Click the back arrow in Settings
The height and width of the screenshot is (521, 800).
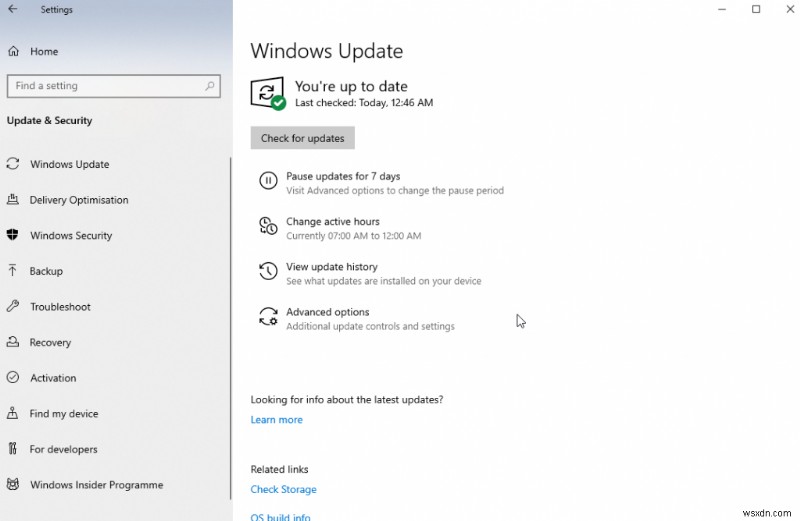click(x=12, y=9)
